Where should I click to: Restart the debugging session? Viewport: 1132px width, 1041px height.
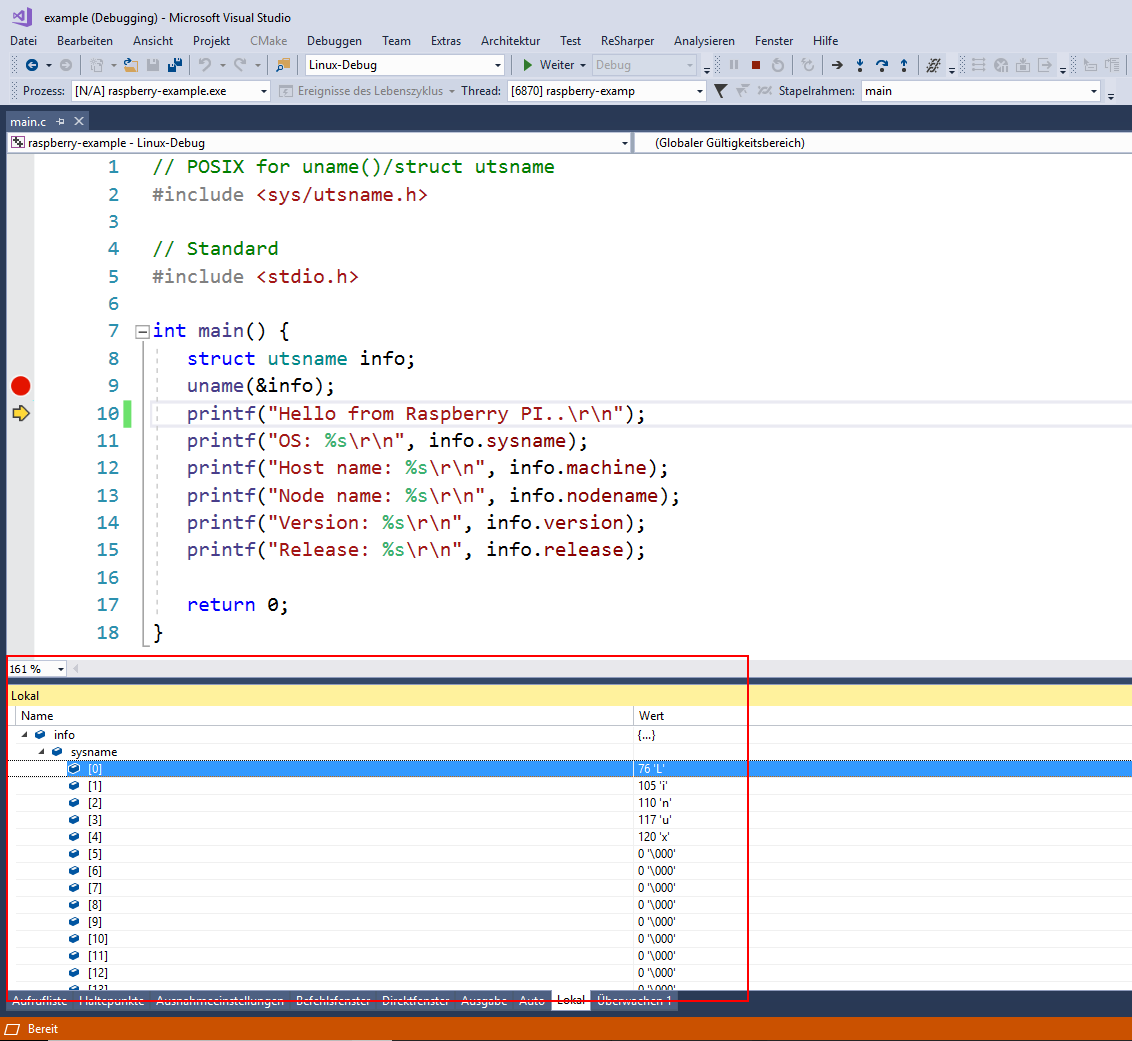click(777, 65)
